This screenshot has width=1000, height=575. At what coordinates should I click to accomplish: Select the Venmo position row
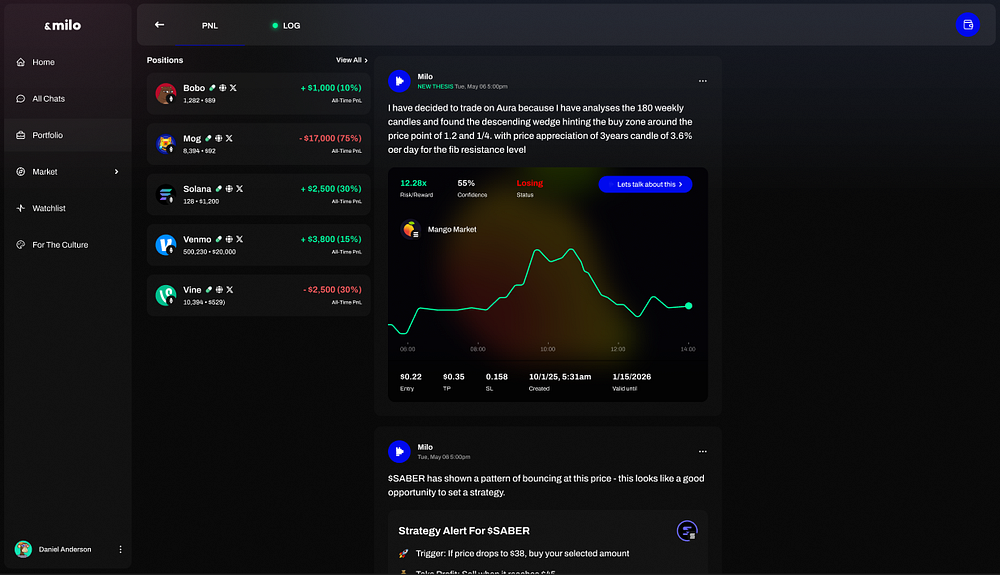point(258,245)
